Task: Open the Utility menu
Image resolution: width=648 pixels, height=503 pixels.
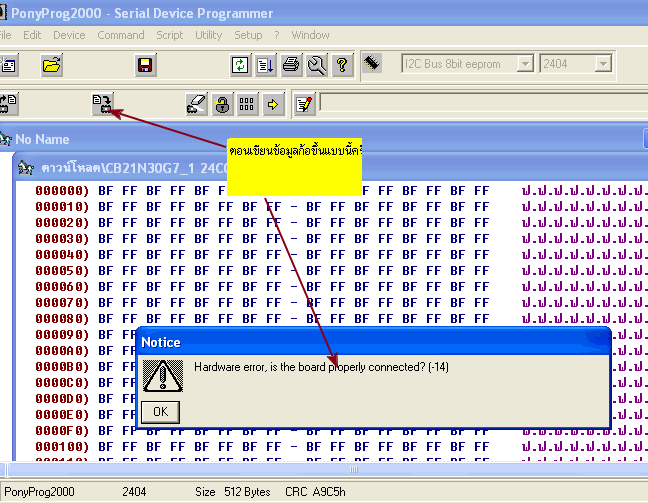Action: tap(208, 35)
